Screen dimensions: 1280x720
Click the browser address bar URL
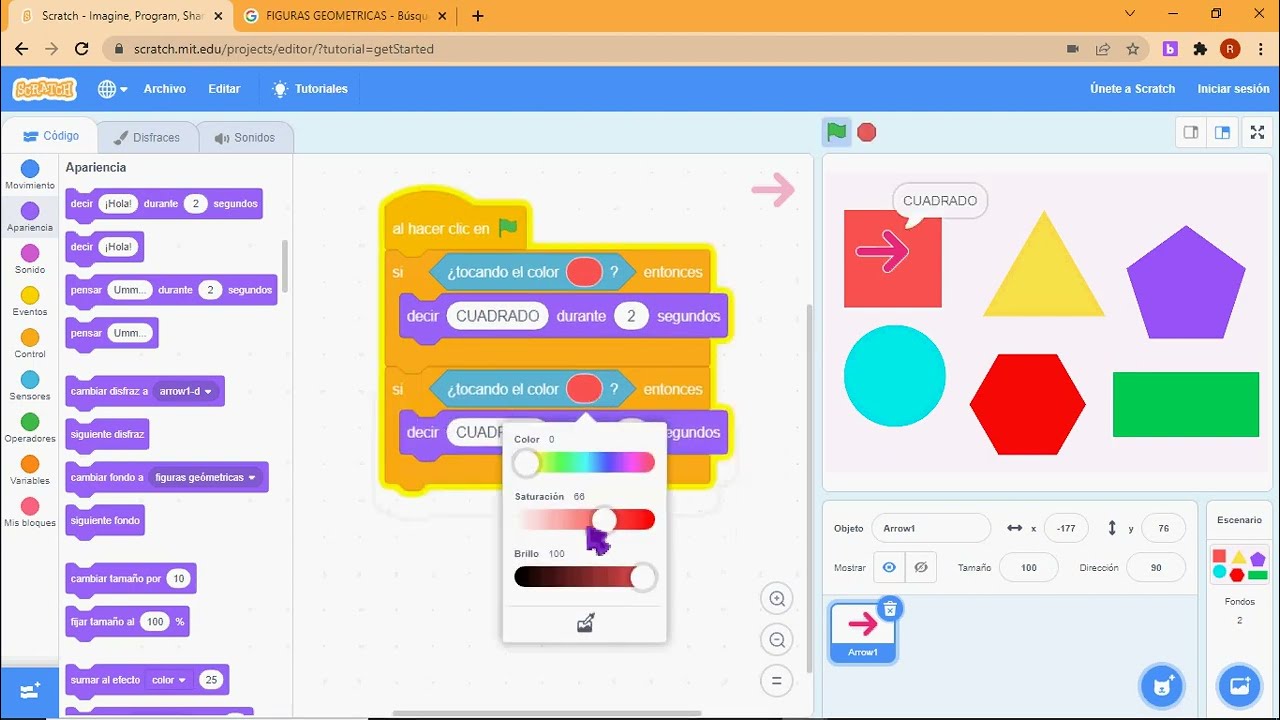284,49
